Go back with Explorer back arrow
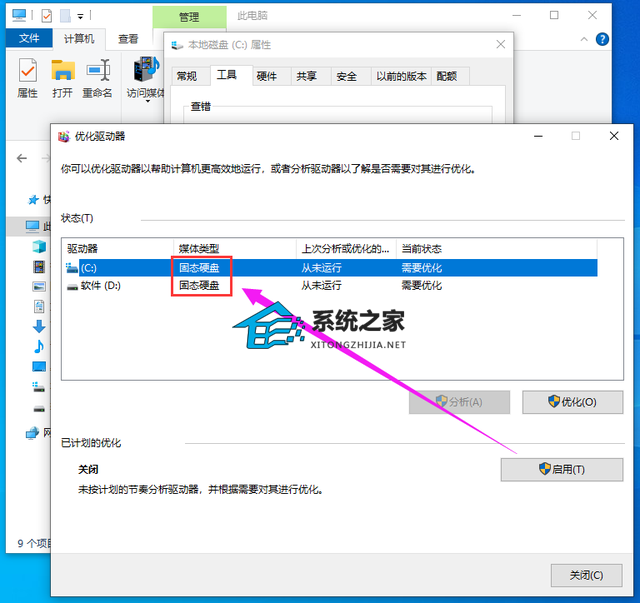 tap(22, 158)
